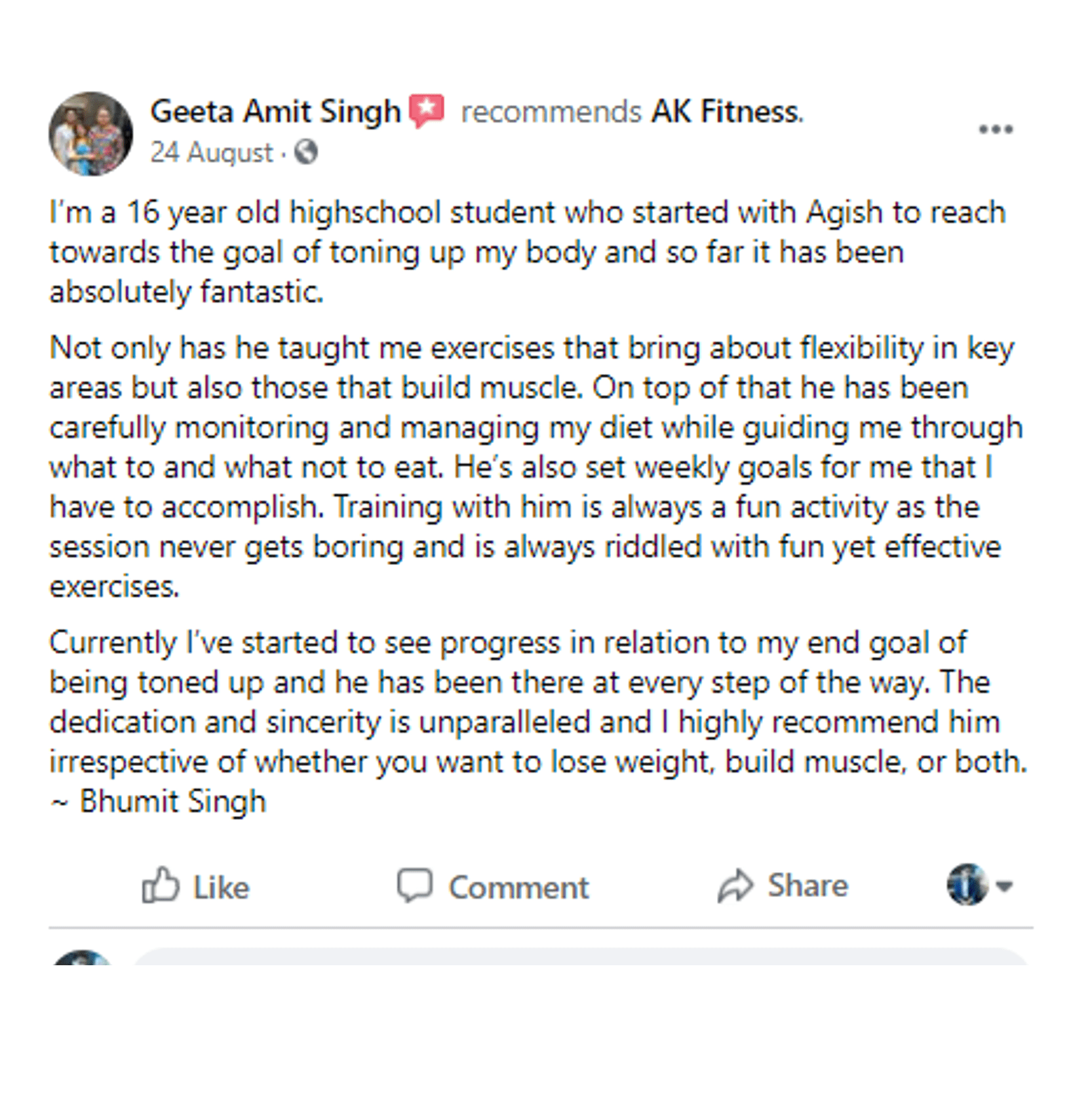1092x1114 pixels.
Task: Click the paragraph starting "Not only has he"
Action: coord(535,467)
